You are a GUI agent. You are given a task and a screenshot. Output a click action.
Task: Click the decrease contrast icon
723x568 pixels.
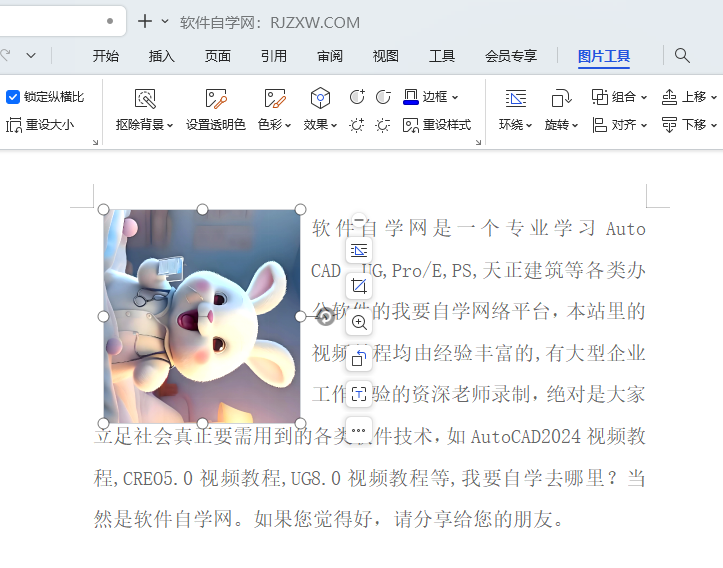(x=383, y=97)
